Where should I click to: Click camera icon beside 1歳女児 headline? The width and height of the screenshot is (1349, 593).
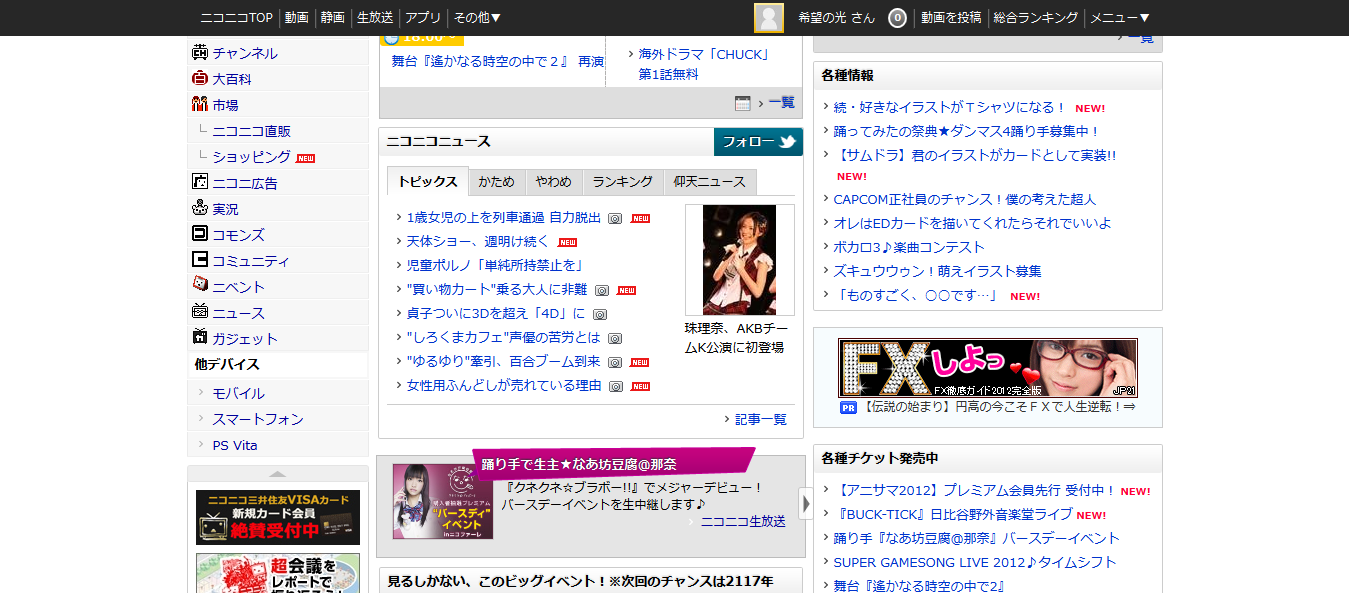[x=616, y=218]
